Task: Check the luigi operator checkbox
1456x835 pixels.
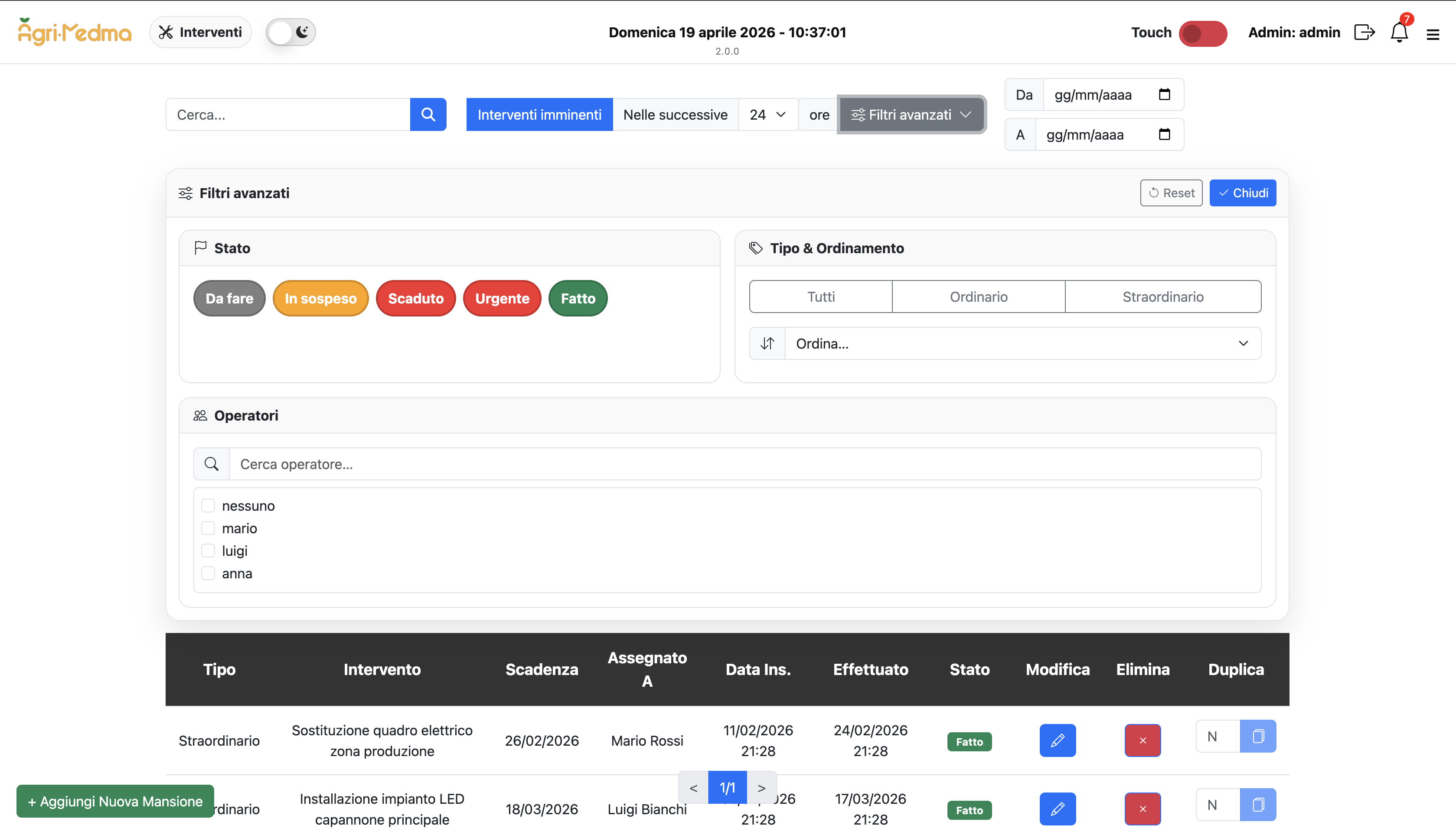Action: 208,551
